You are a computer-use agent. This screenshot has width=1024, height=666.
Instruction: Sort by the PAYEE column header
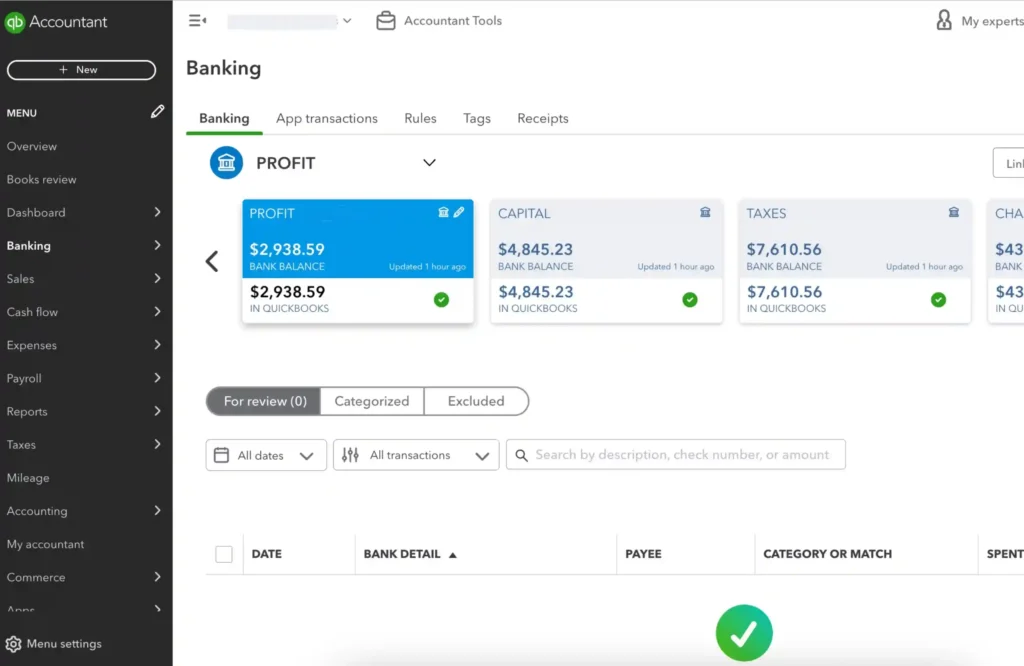[x=643, y=554]
